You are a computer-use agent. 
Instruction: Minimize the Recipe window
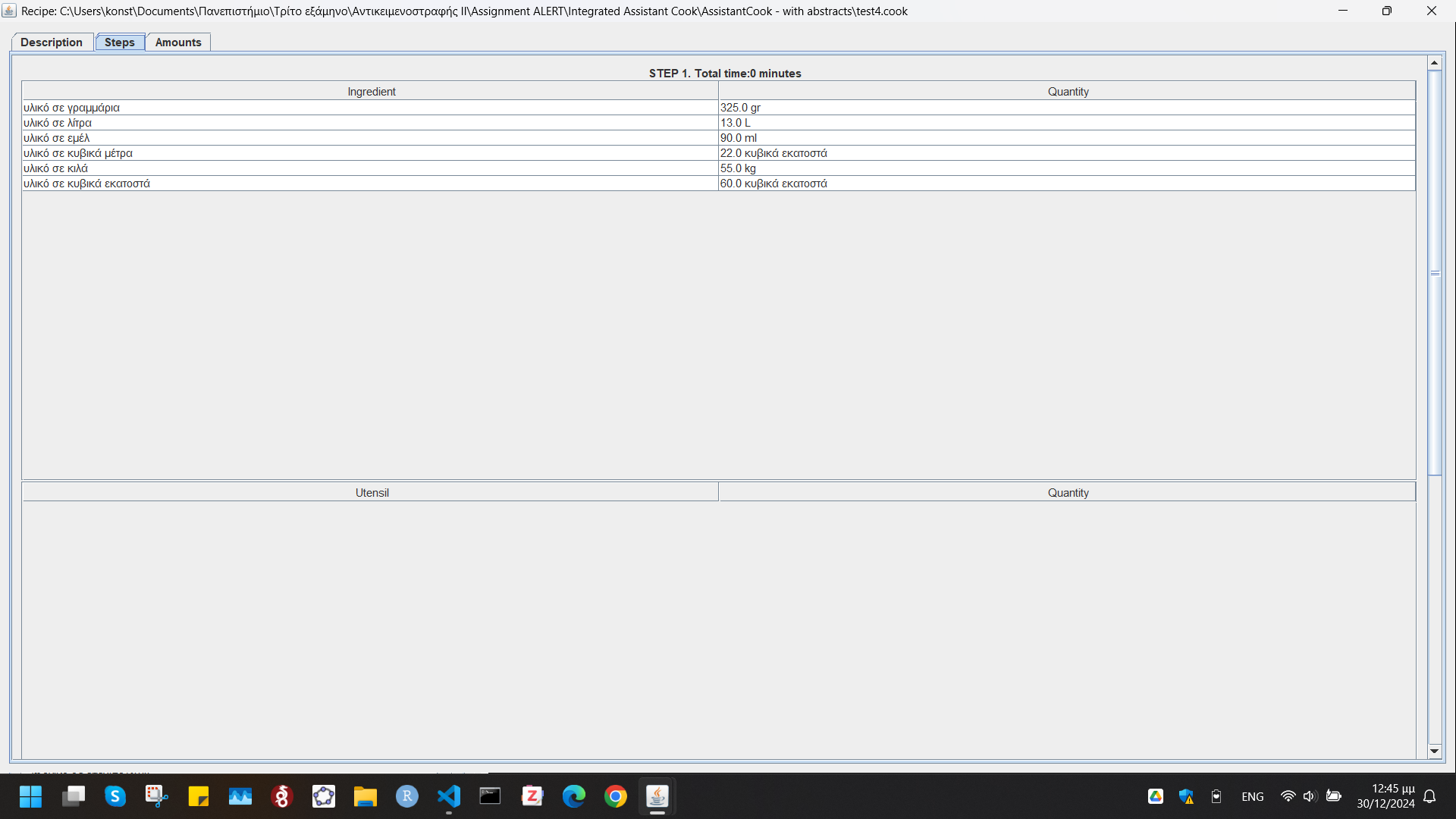pyautogui.click(x=1343, y=11)
